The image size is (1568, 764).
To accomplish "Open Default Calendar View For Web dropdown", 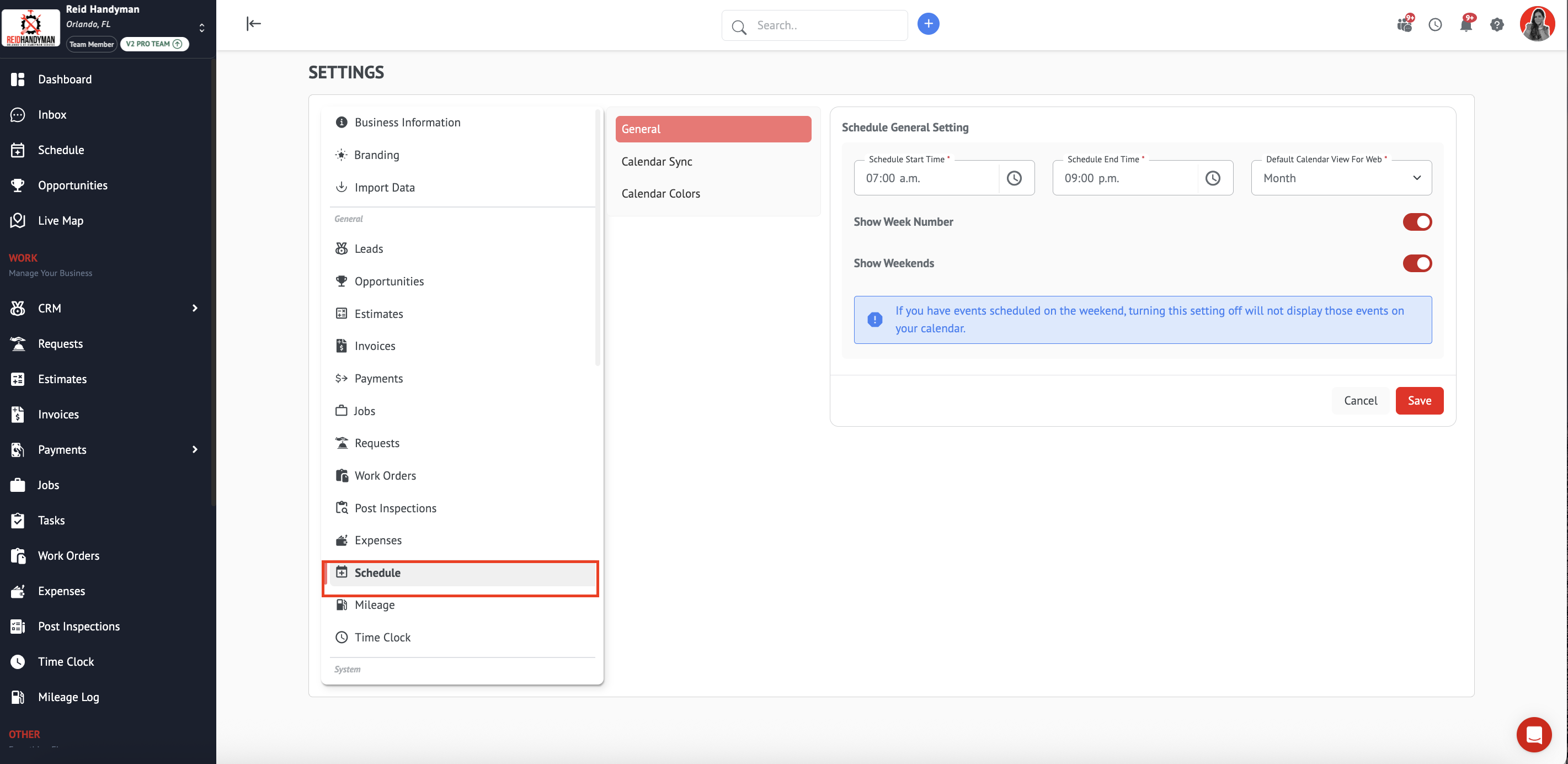I will tap(1341, 178).
